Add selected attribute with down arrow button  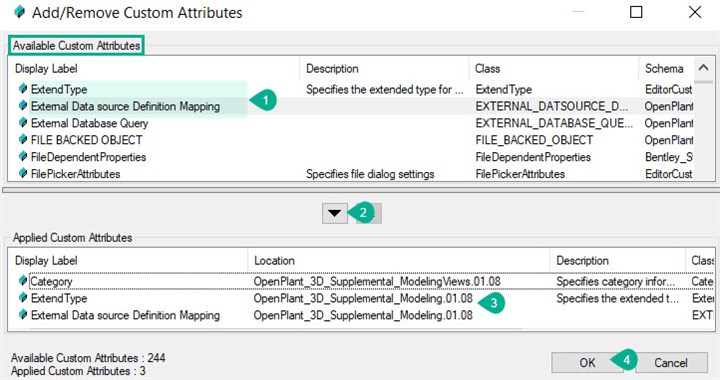pyautogui.click(x=335, y=213)
